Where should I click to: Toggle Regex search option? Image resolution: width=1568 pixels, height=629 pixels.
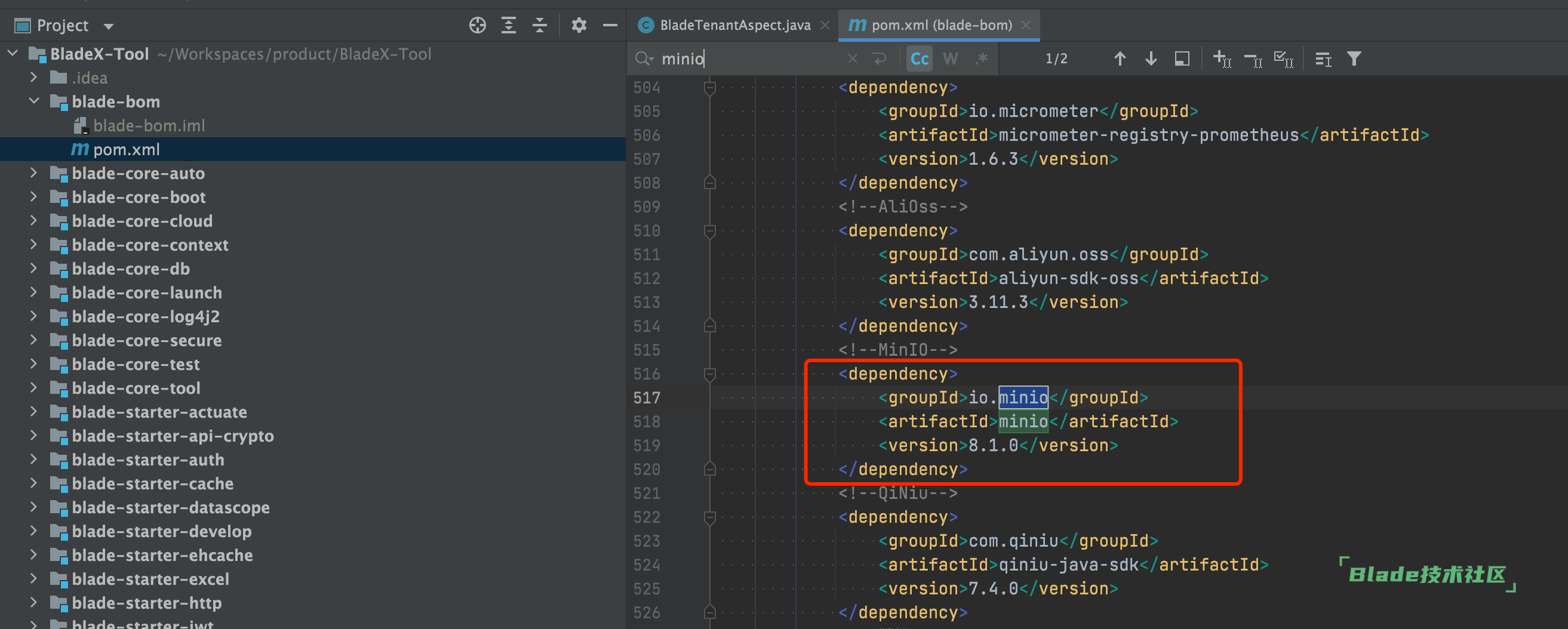[981, 58]
